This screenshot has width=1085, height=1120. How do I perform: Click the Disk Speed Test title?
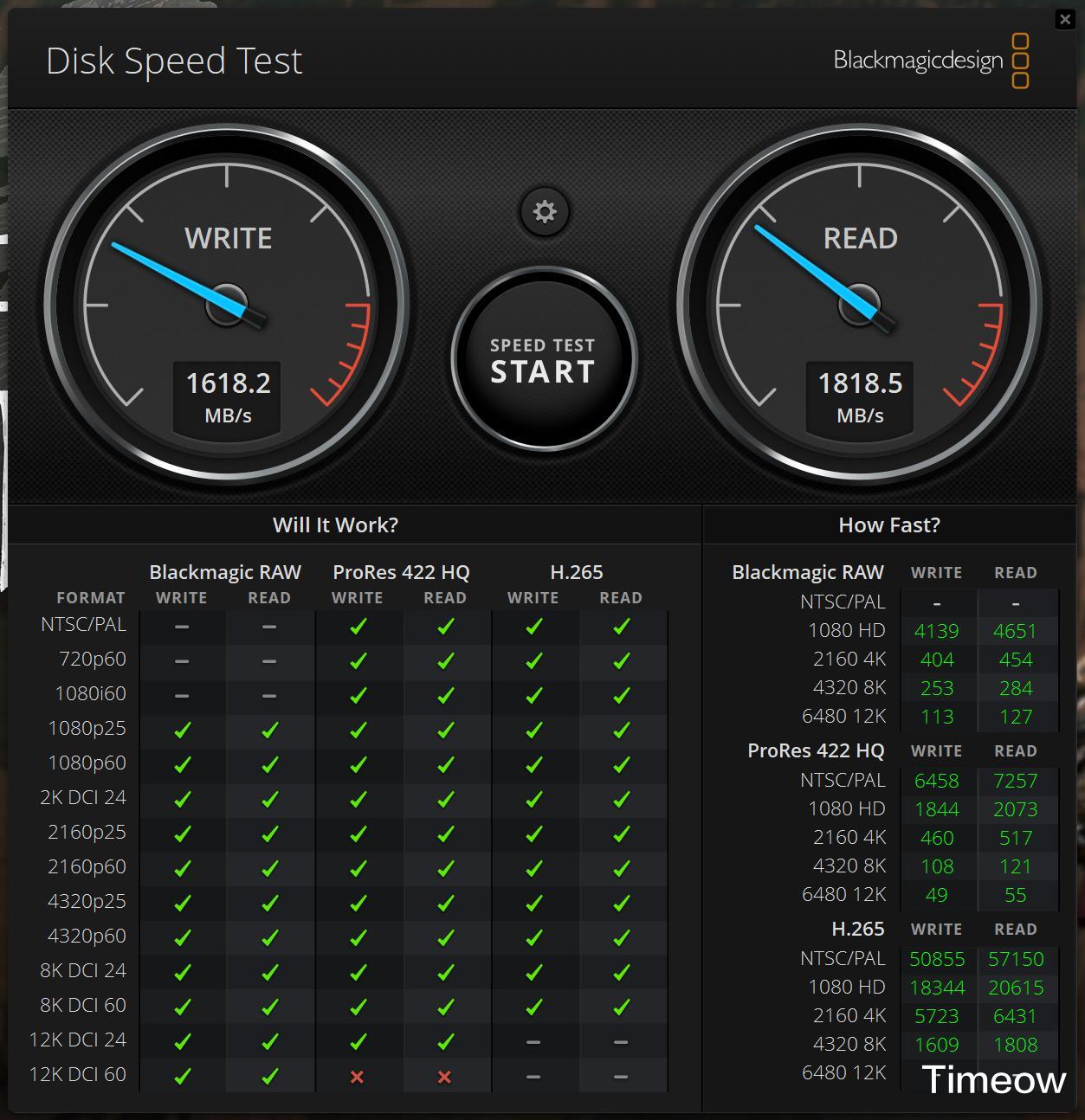pyautogui.click(x=174, y=61)
